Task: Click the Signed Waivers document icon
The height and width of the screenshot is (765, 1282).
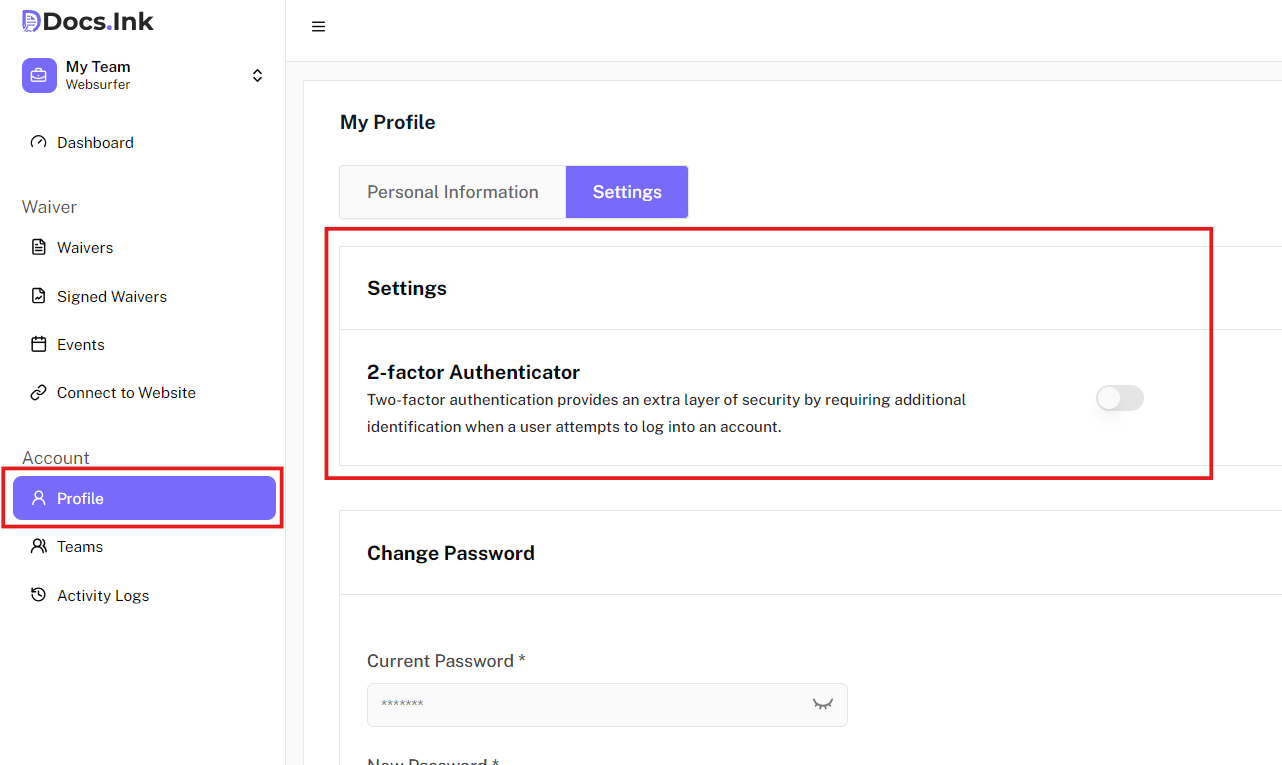Action: click(x=39, y=296)
